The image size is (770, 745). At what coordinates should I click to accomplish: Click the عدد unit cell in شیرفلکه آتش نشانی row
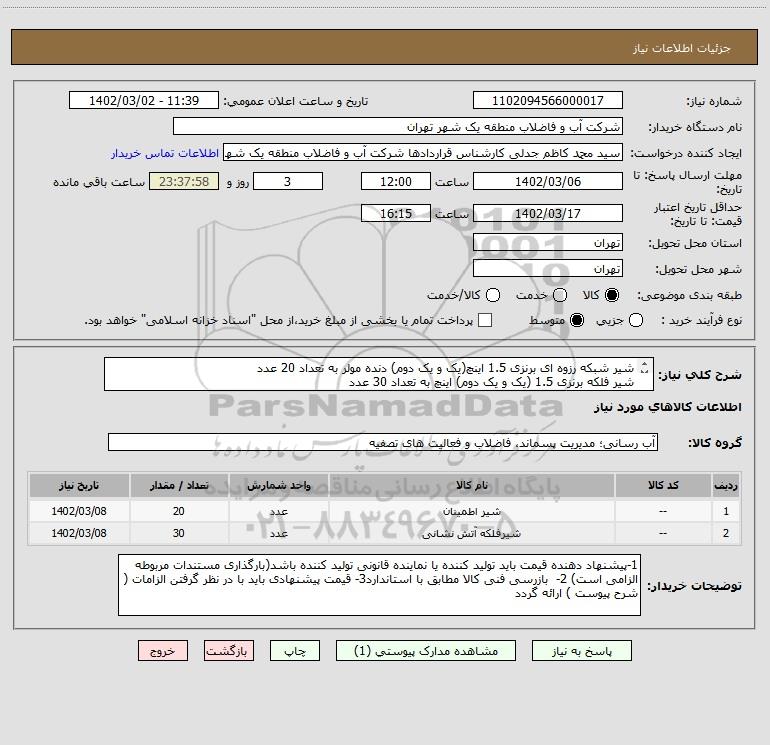click(278, 533)
